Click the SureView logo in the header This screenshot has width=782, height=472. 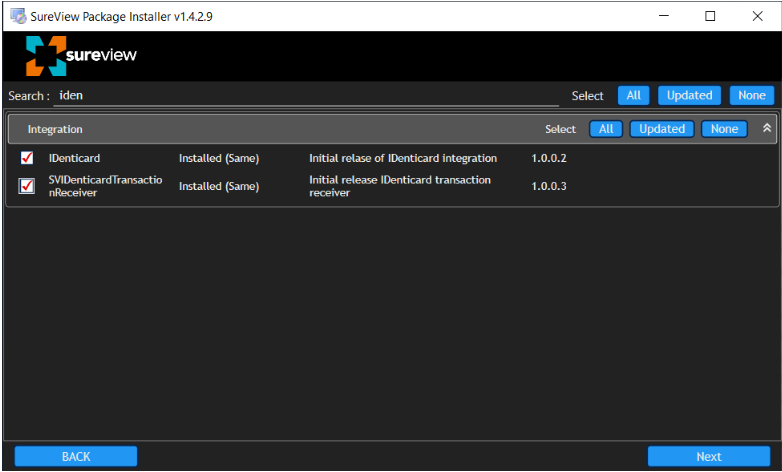tap(81, 55)
